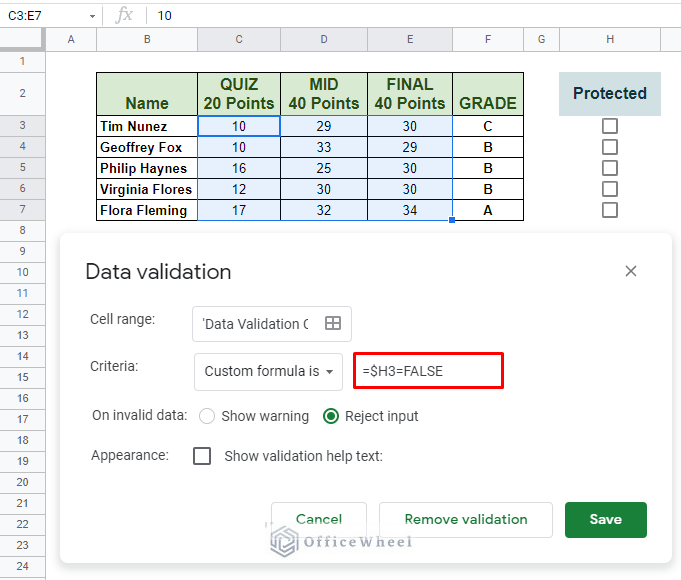Click the GRADE header cell
The height and width of the screenshot is (580, 681).
pyautogui.click(x=488, y=94)
